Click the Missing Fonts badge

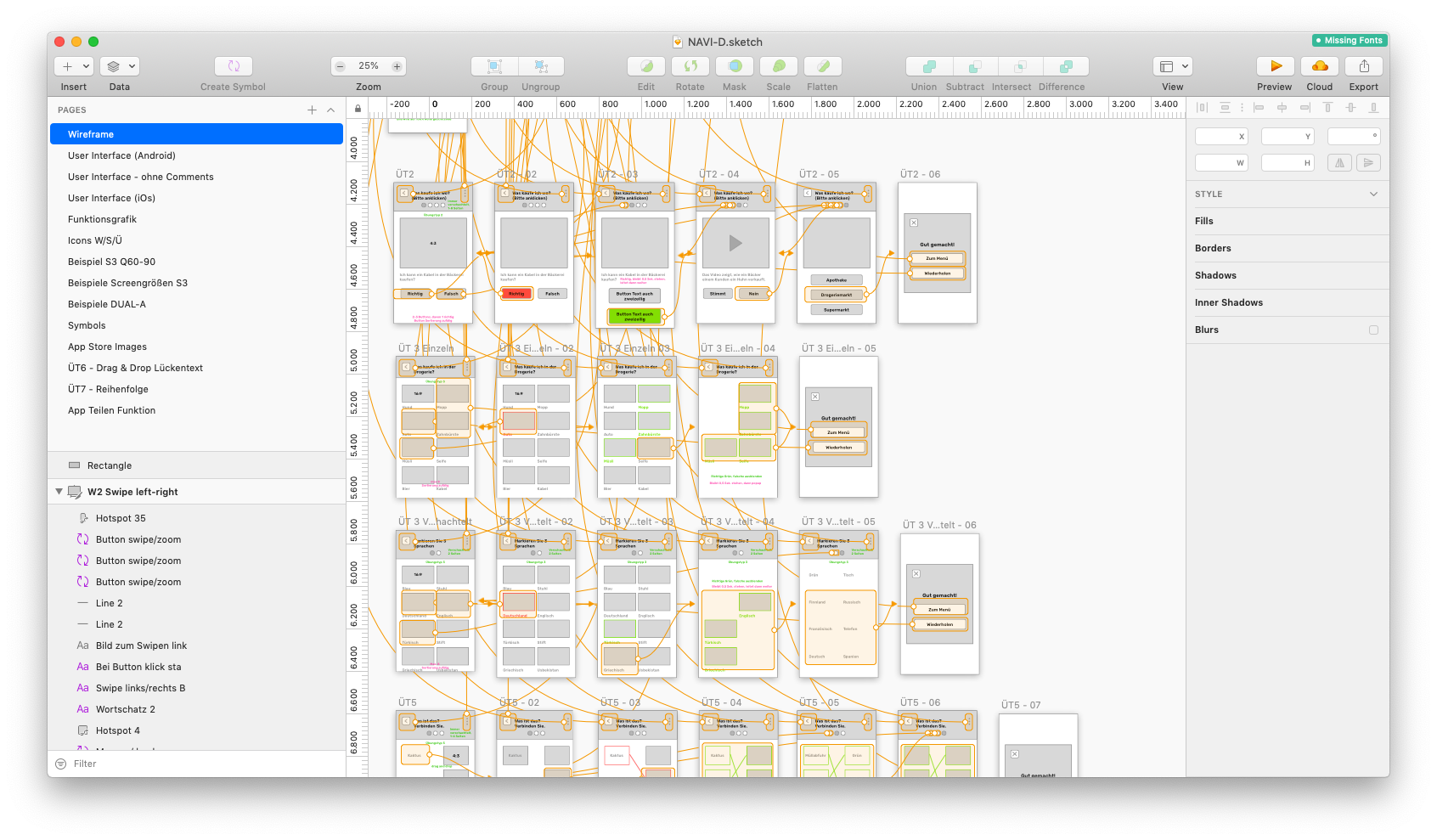(1349, 40)
